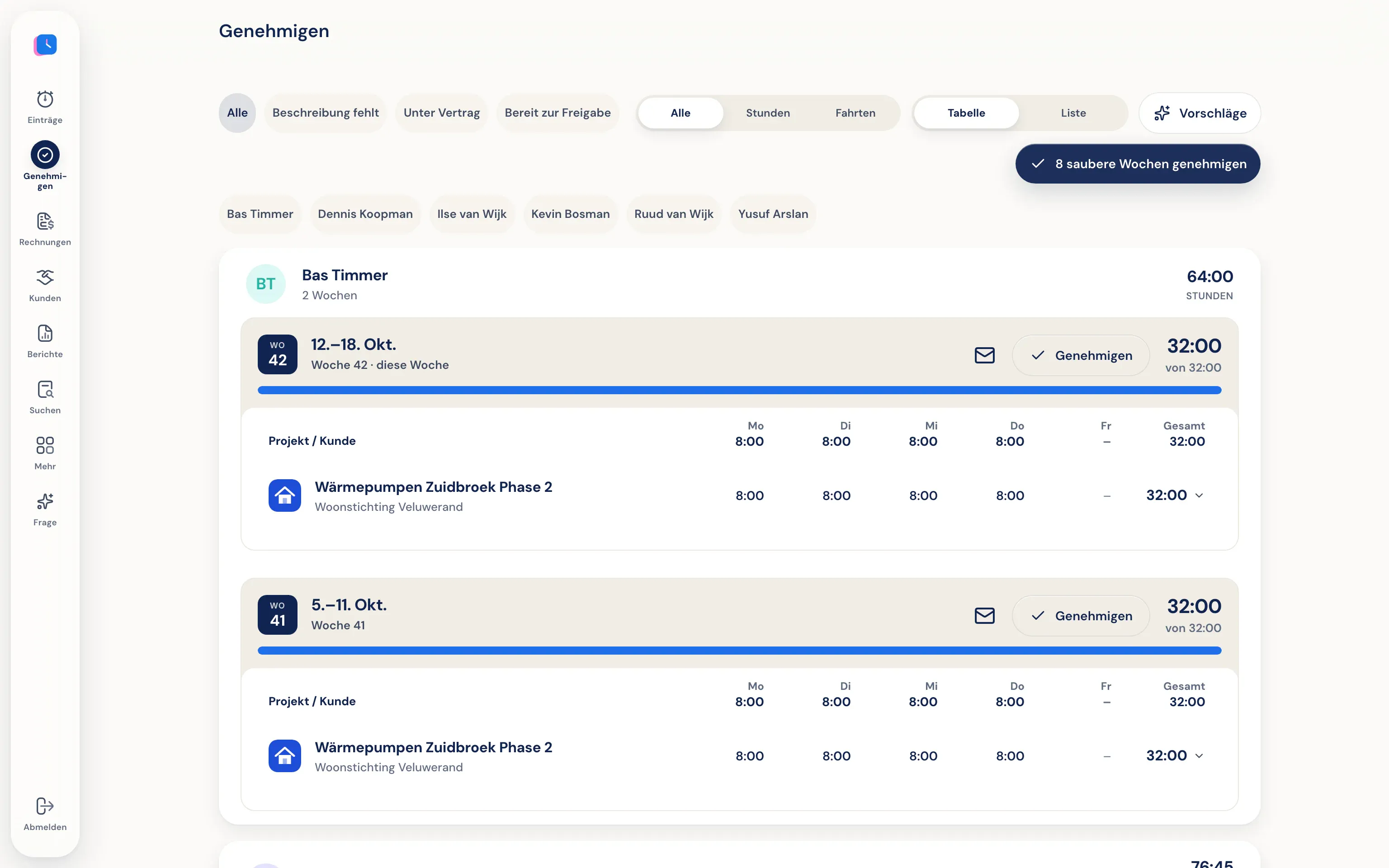The height and width of the screenshot is (868, 1389).
Task: Filter by Bereit zur Freigabe
Action: [557, 113]
